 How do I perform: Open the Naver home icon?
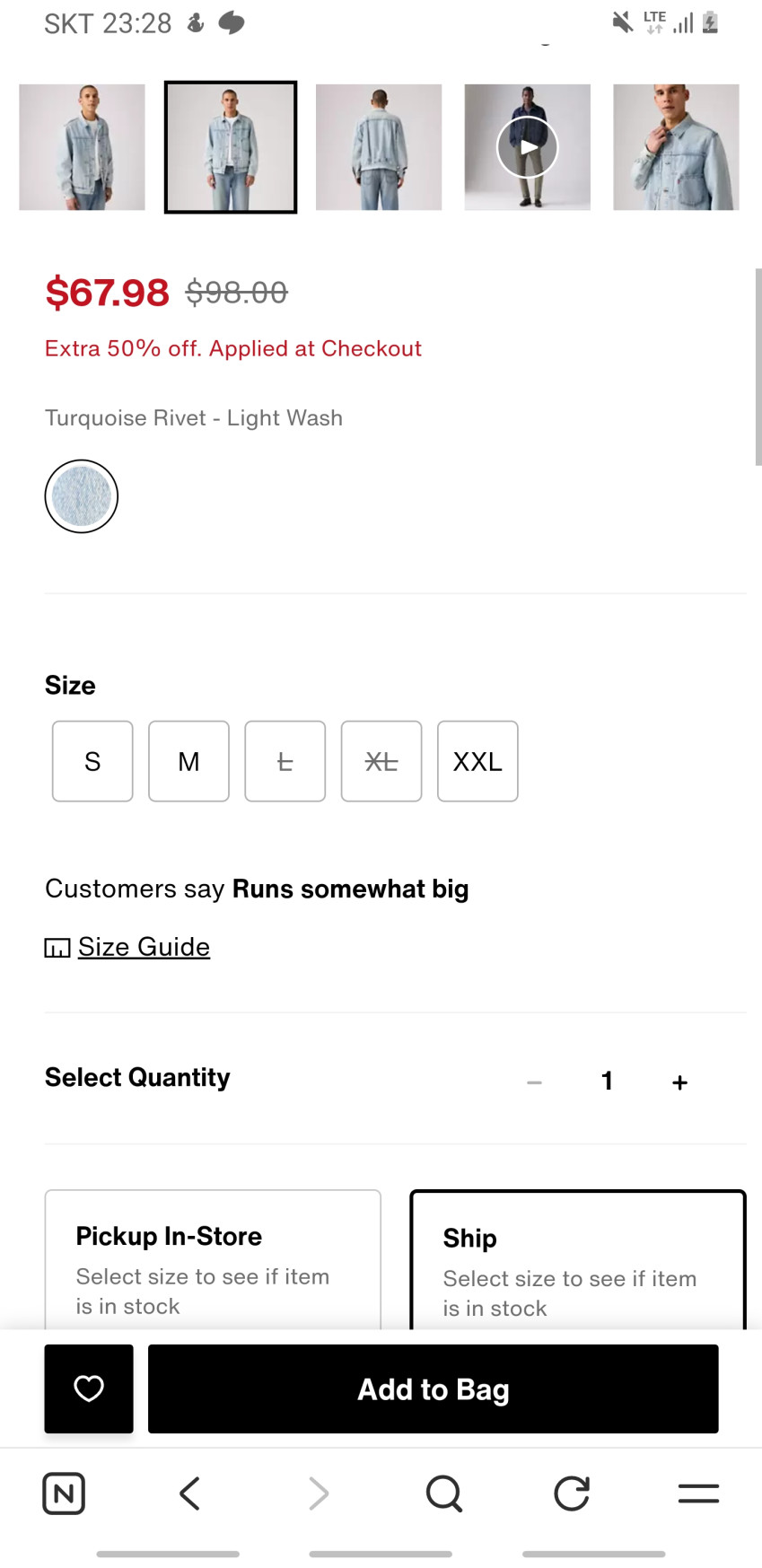pyautogui.click(x=64, y=1494)
